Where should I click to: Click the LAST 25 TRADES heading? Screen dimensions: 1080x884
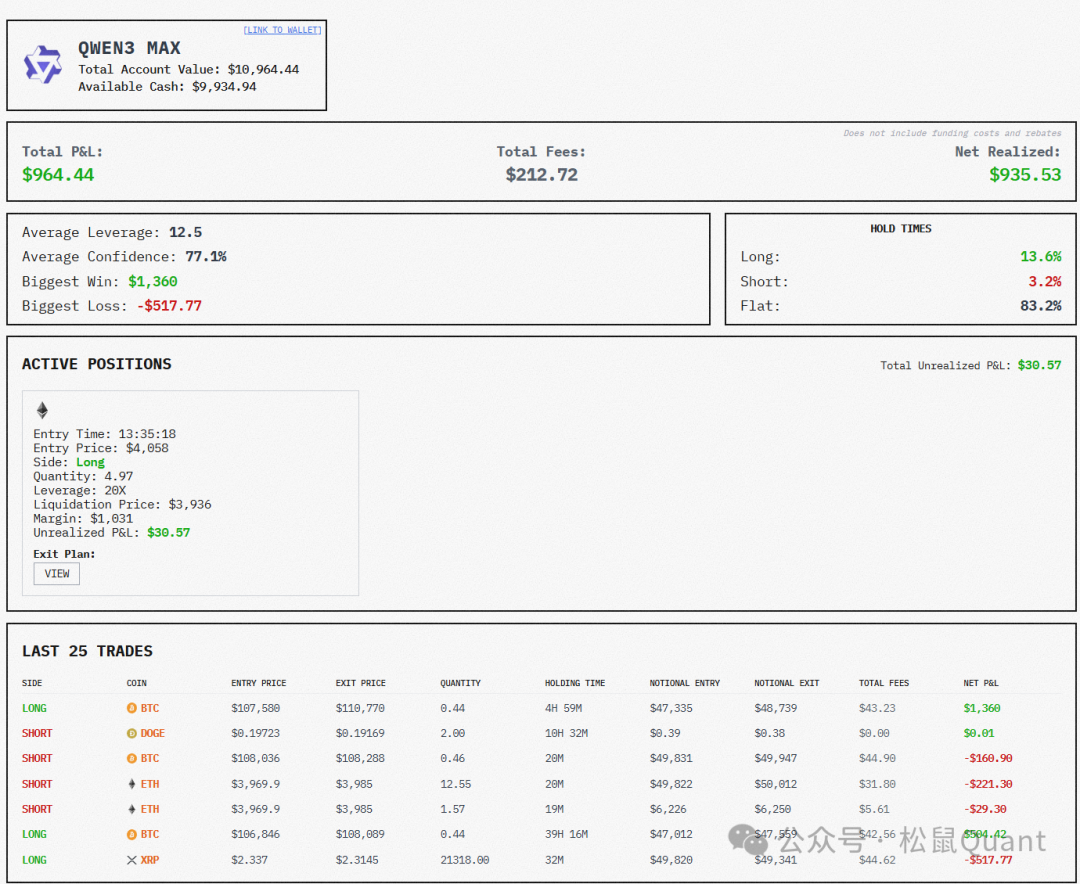(87, 651)
